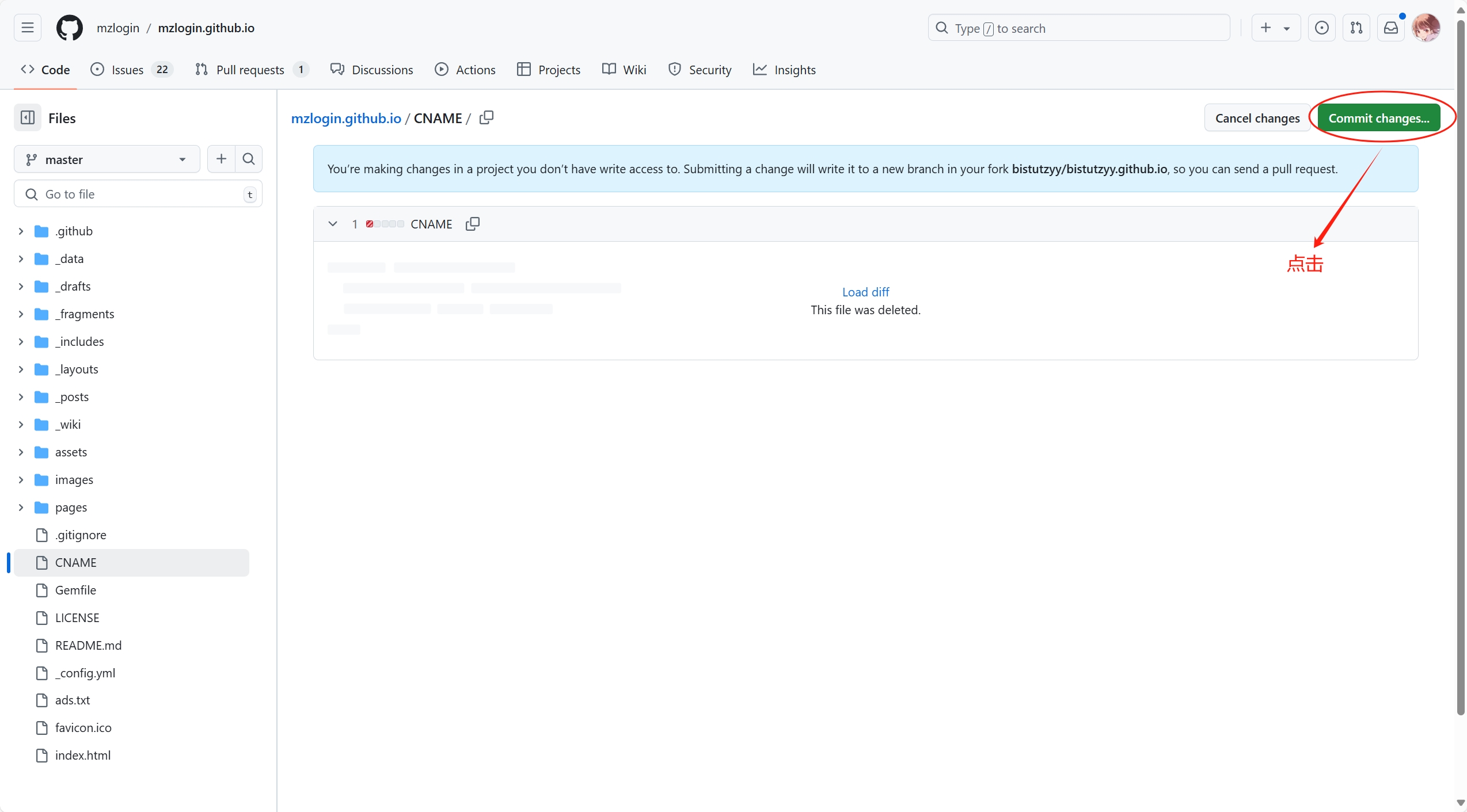Open favicon.ico in file tree
The height and width of the screenshot is (812, 1467).
click(131, 727)
